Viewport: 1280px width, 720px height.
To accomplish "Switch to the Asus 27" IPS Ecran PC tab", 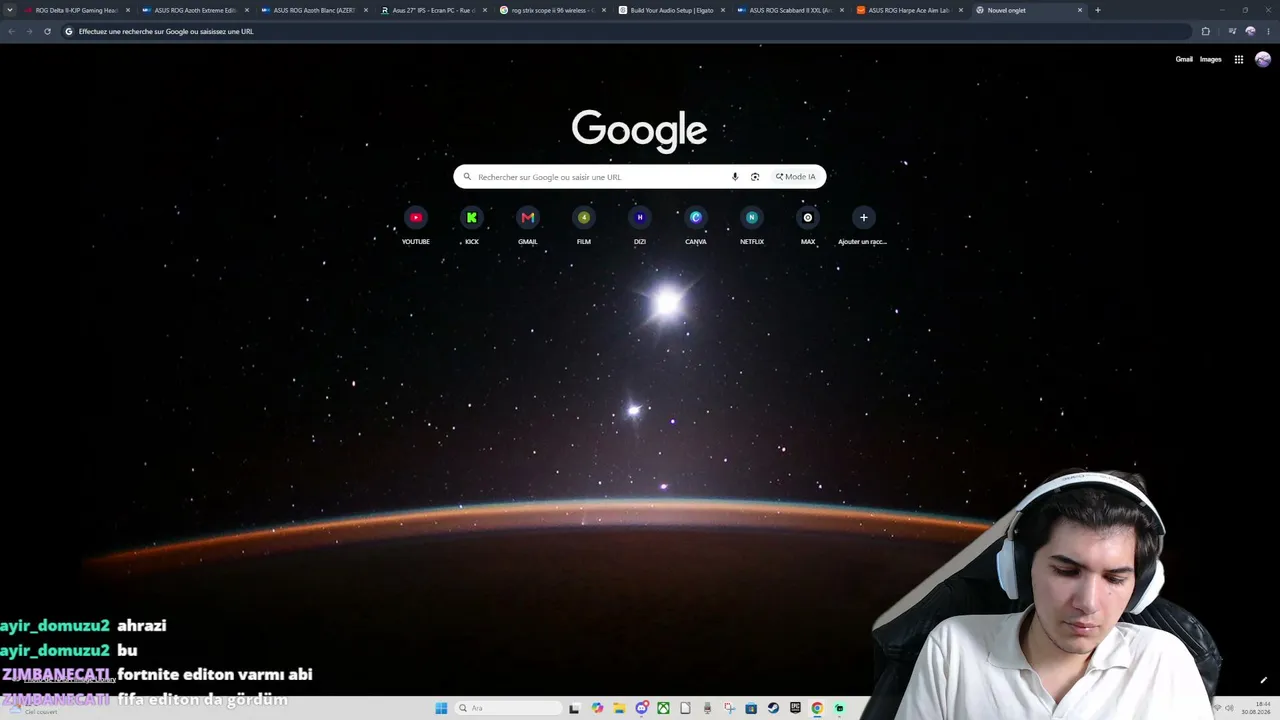I will tap(434, 10).
